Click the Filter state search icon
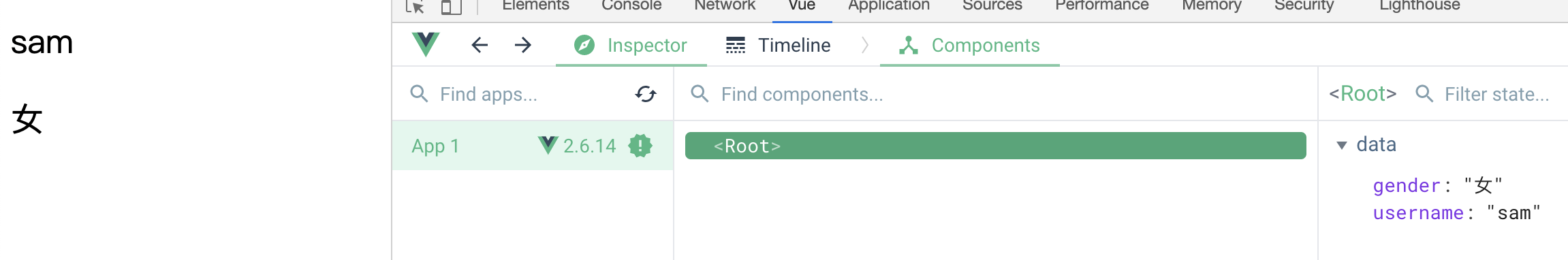 1424,94
